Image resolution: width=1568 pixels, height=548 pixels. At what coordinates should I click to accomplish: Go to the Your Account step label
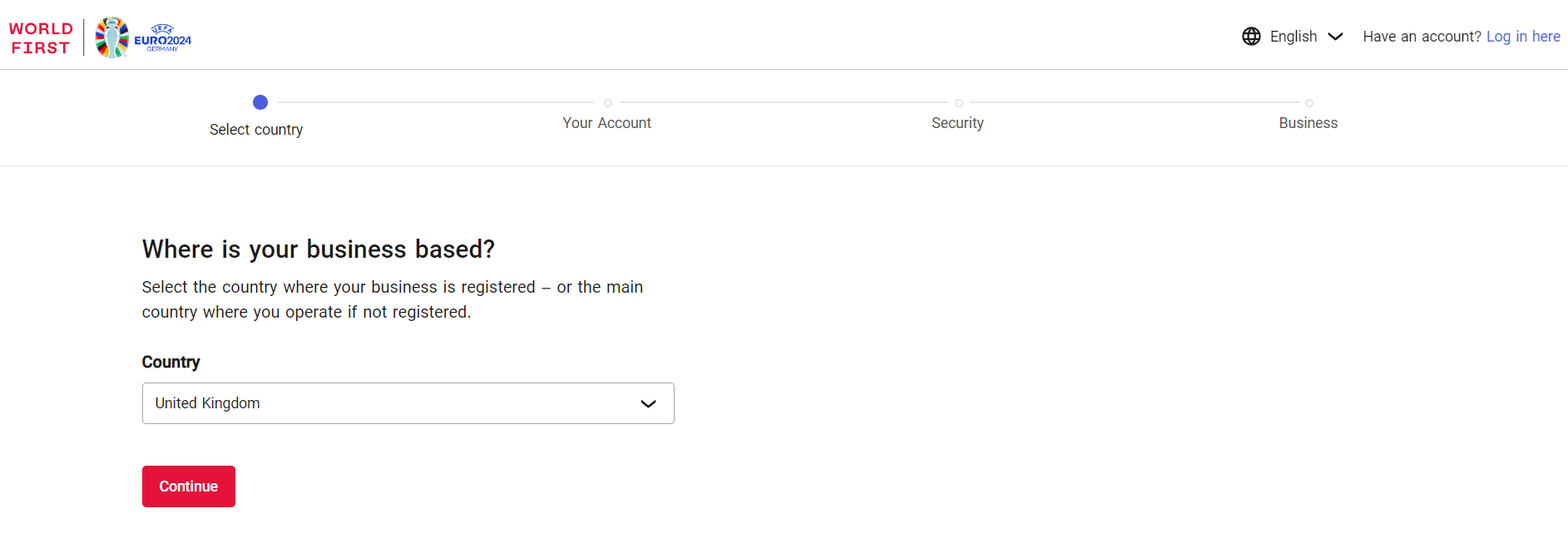point(606,123)
